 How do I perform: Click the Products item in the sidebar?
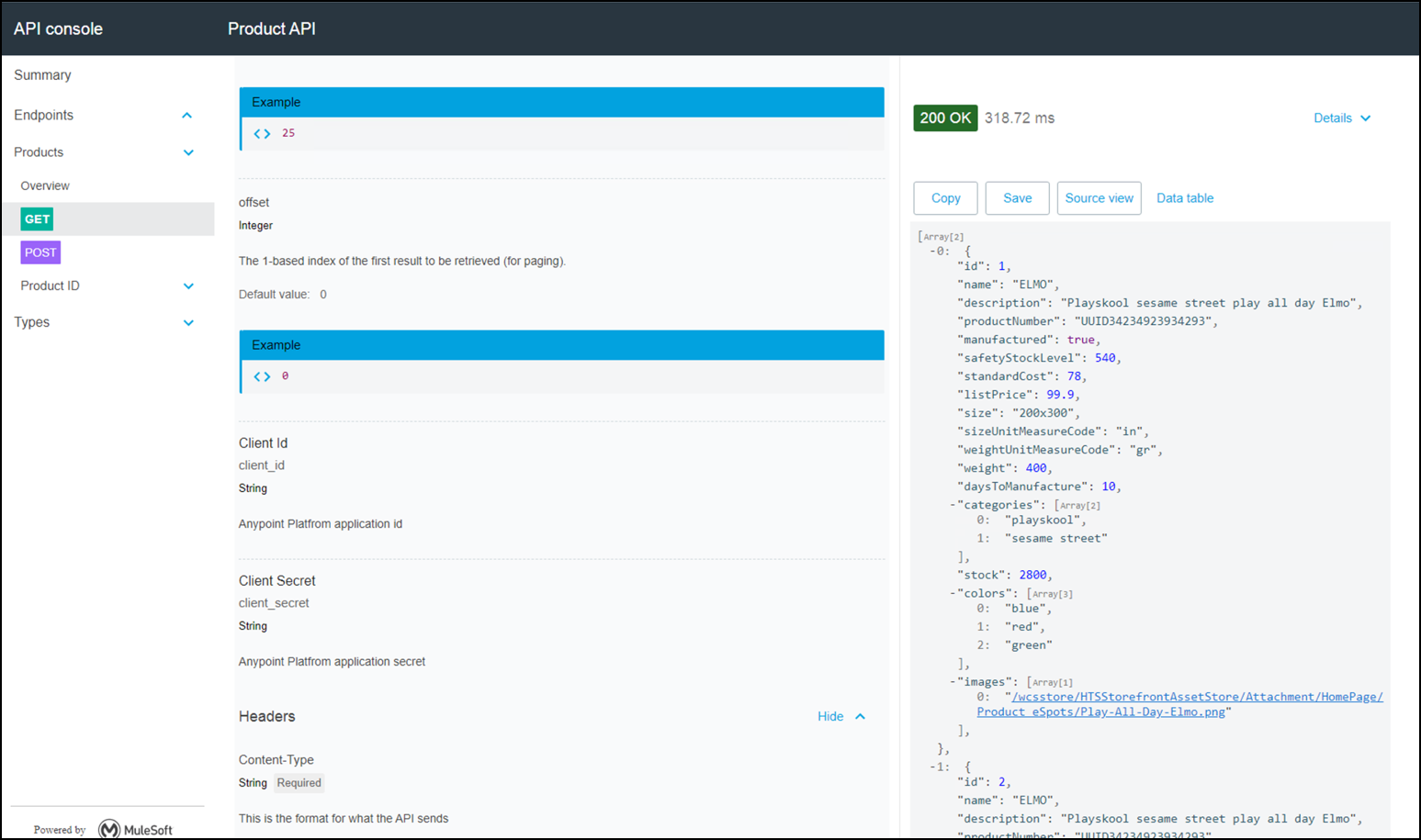click(39, 152)
